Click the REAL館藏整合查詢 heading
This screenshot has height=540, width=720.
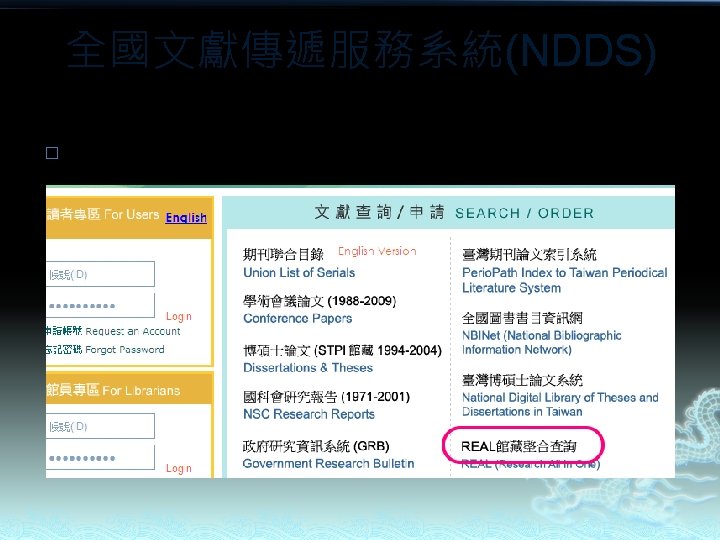coord(518,446)
